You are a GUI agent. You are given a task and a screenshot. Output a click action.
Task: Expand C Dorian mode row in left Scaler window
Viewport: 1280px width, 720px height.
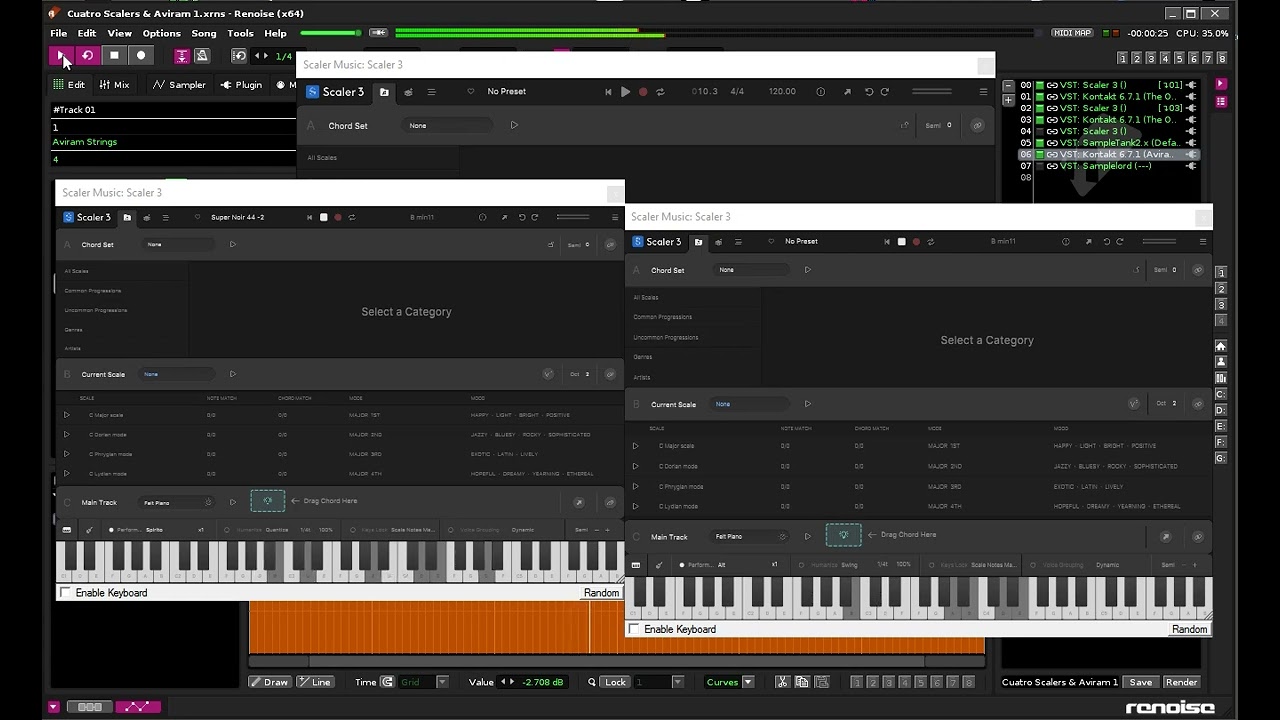(67, 435)
